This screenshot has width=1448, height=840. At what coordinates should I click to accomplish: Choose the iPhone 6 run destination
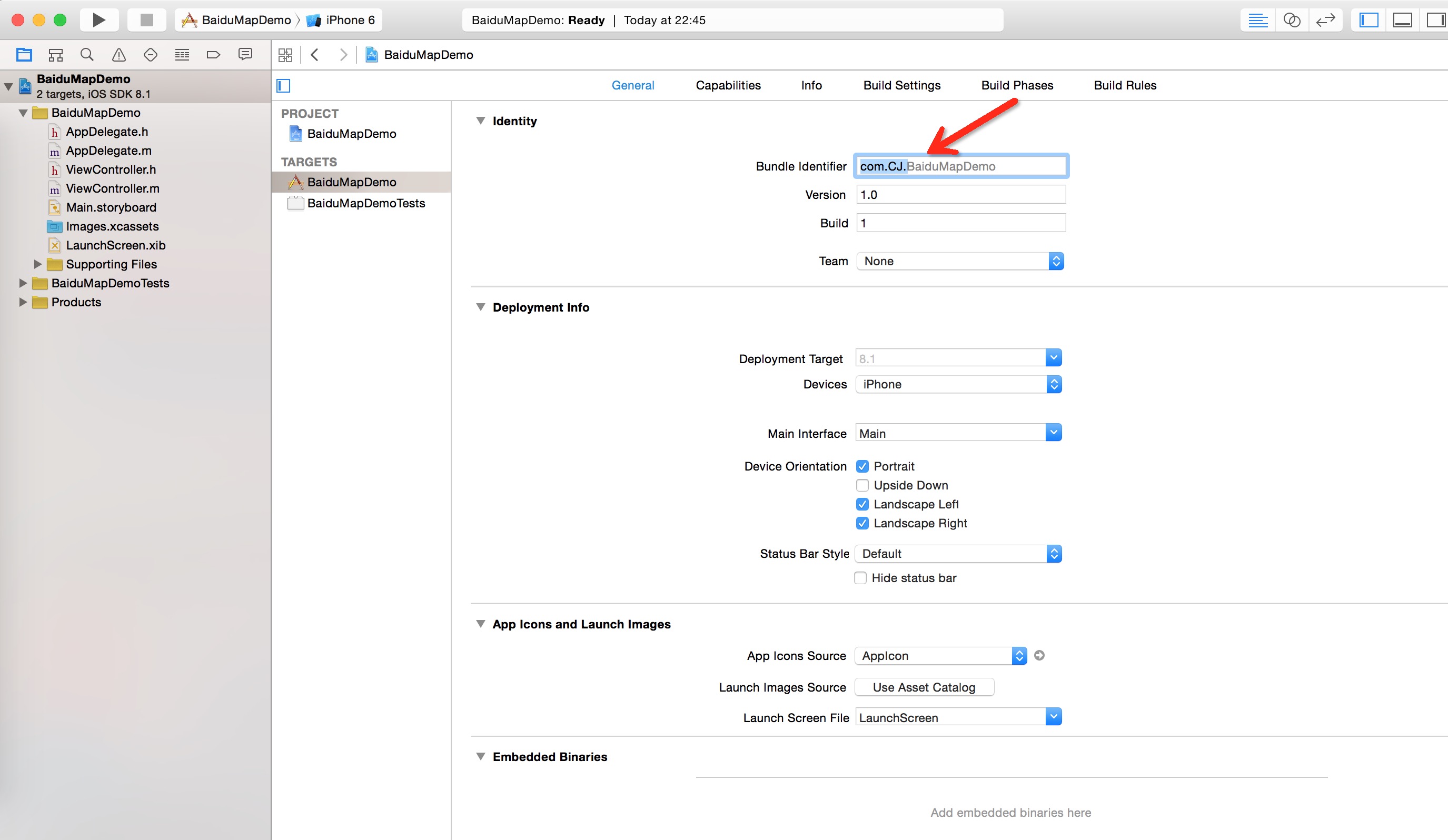point(341,20)
